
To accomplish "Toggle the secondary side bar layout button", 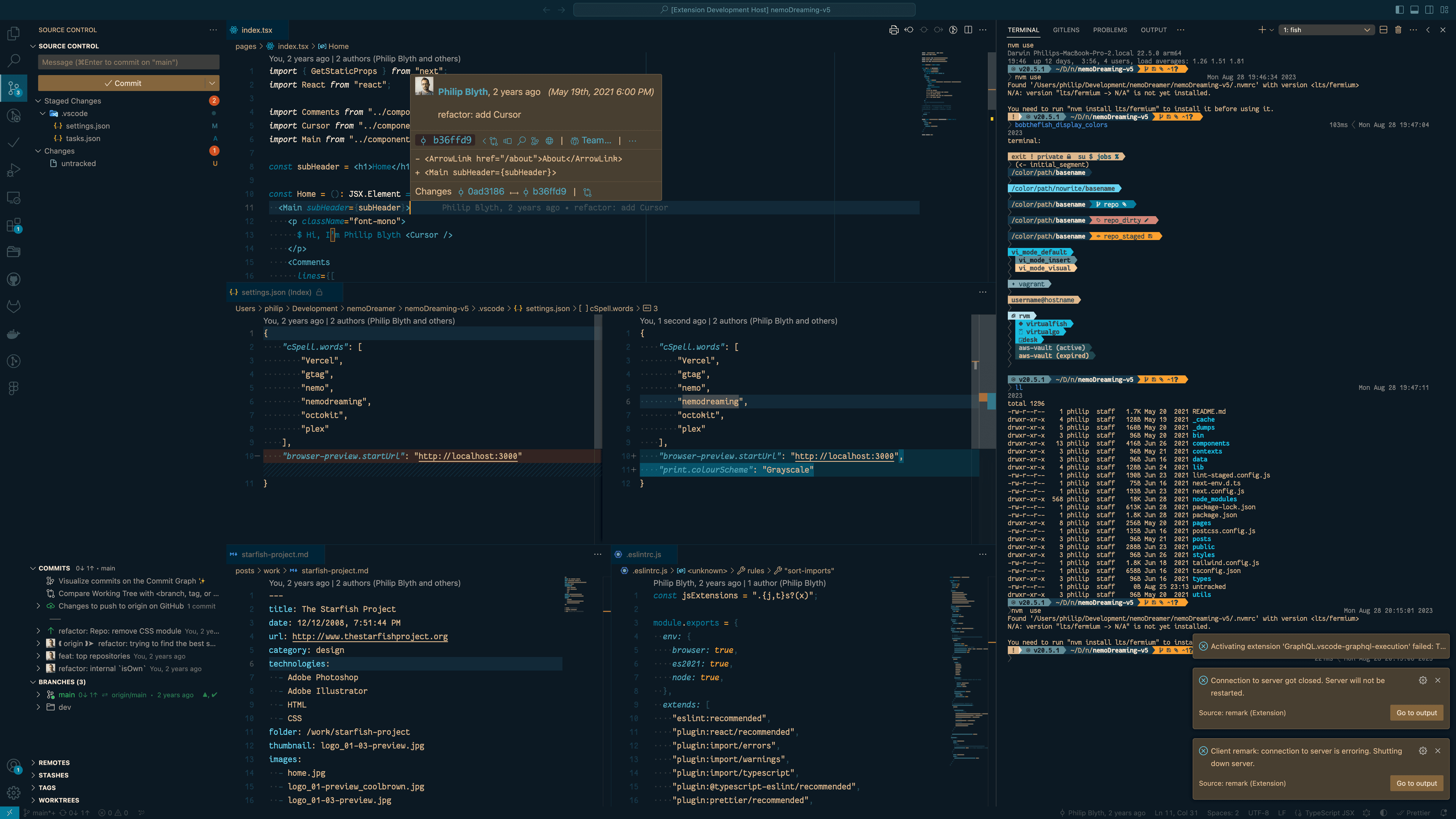I will click(x=1429, y=9).
